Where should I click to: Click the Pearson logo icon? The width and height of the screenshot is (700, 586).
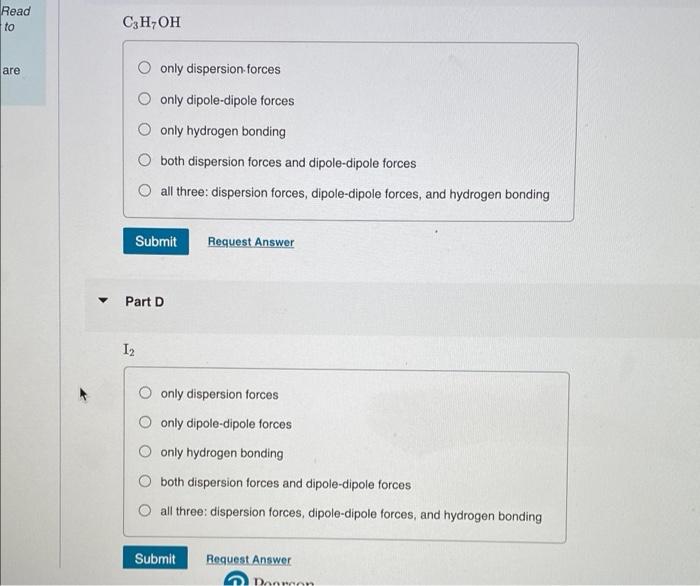(x=236, y=579)
